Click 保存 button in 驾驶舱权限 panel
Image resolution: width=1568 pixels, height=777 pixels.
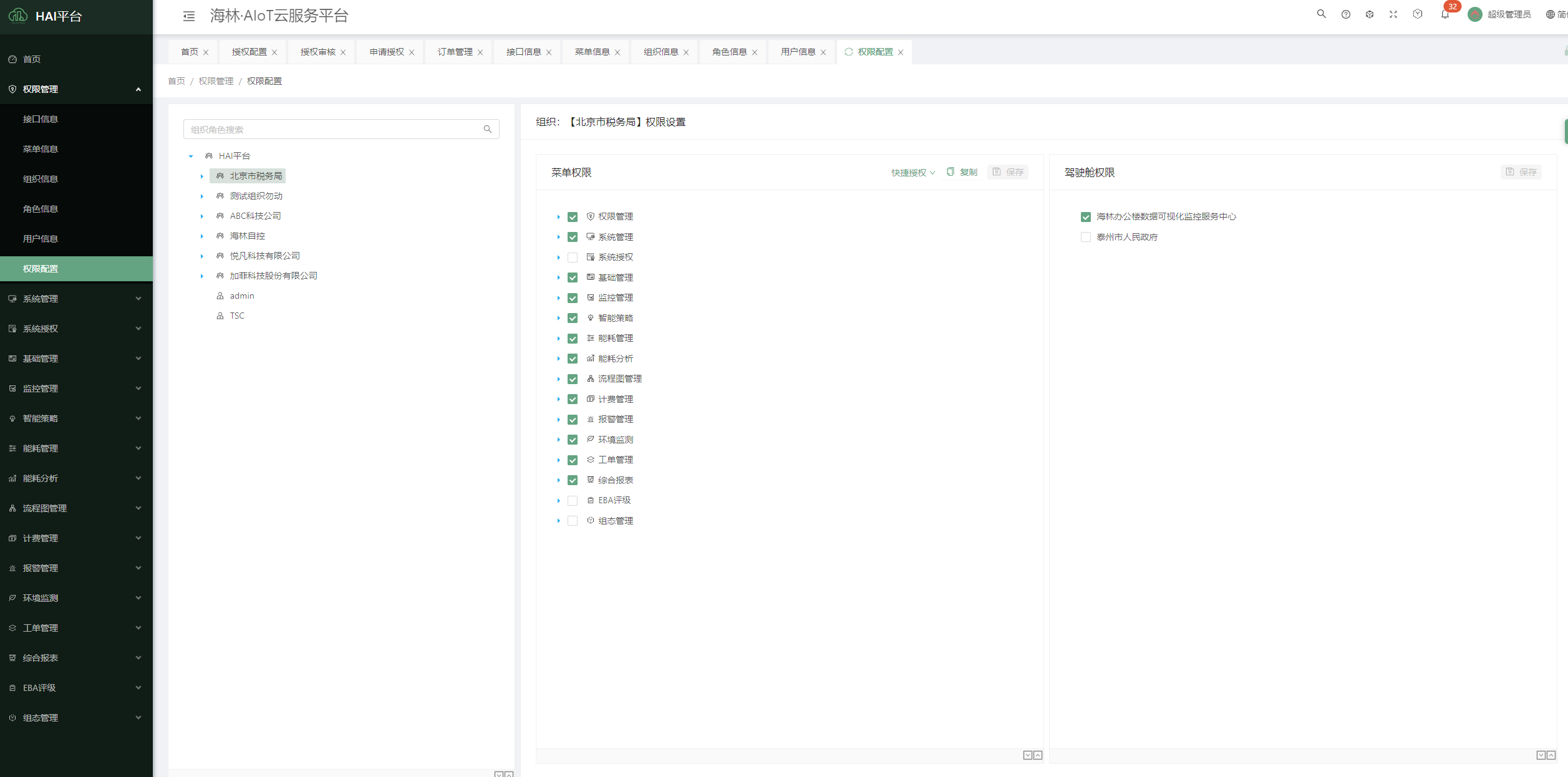[x=1521, y=172]
